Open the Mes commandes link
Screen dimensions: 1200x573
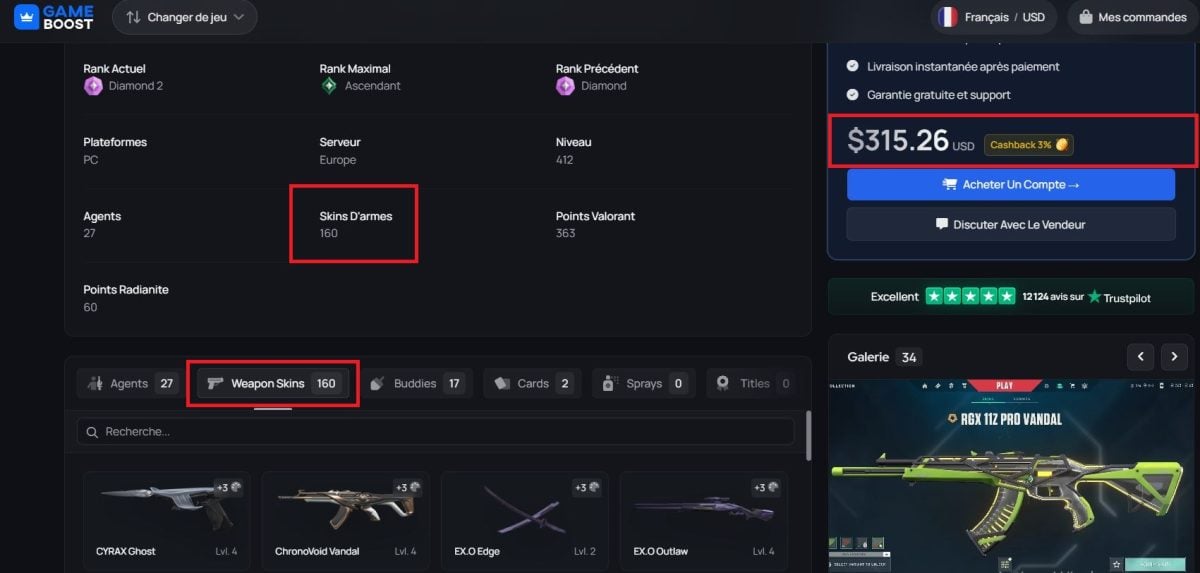tap(1132, 17)
